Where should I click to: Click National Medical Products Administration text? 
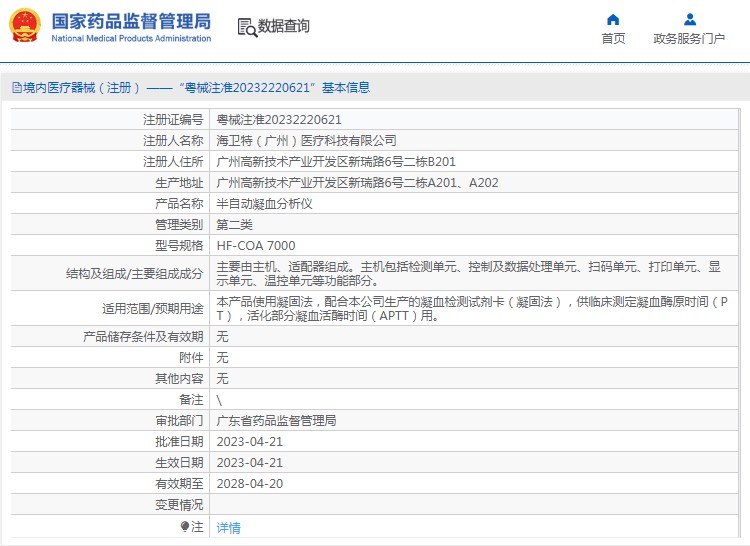[x=131, y=38]
